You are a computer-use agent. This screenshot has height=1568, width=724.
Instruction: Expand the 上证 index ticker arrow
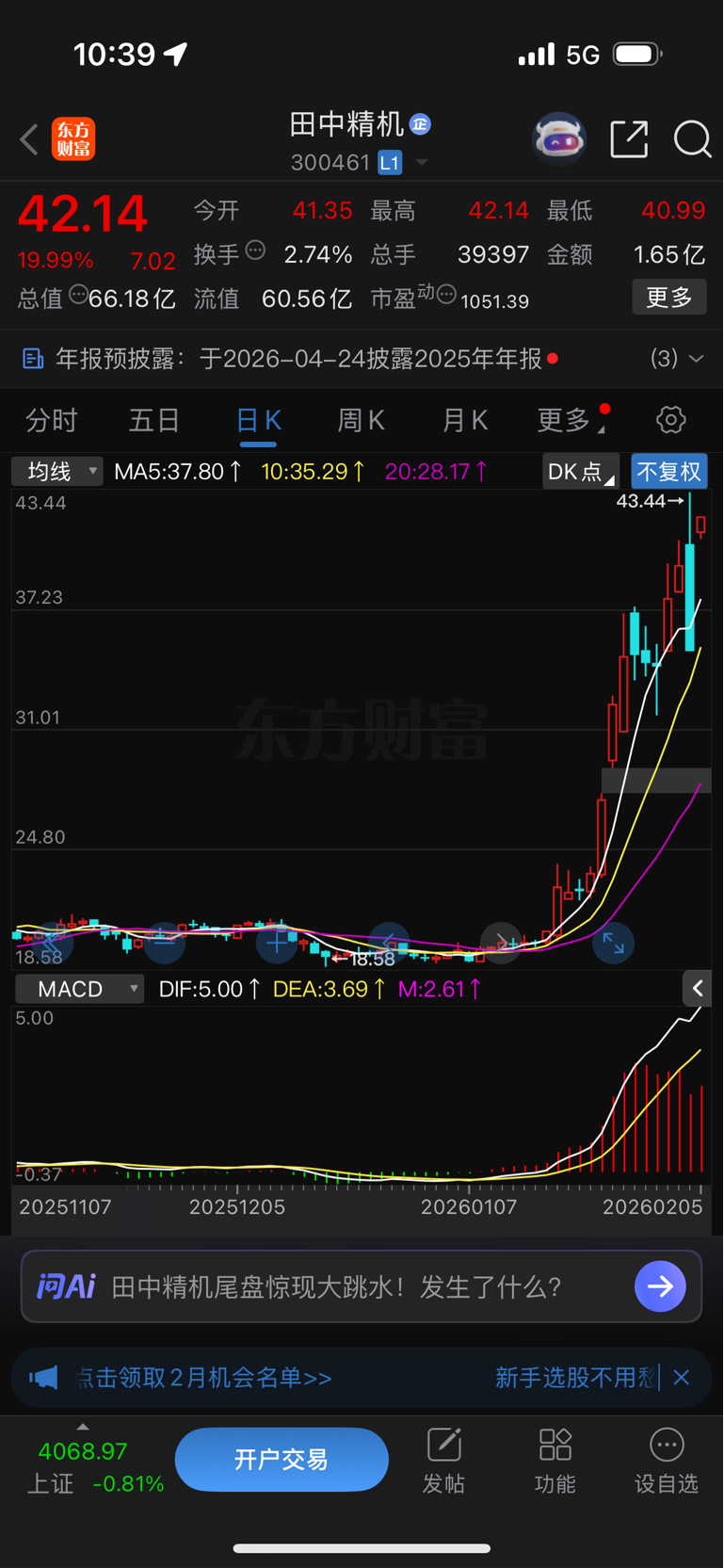[83, 1427]
